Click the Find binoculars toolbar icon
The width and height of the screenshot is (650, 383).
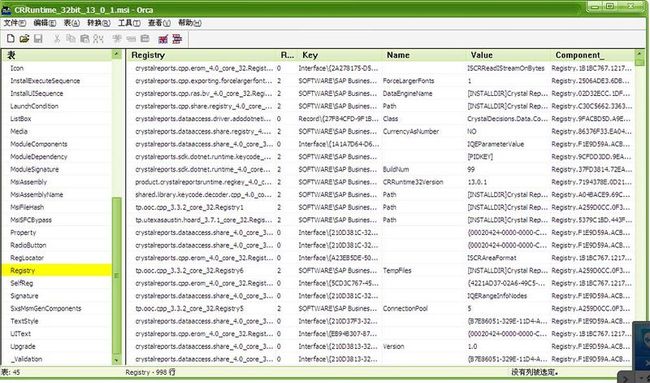point(98,39)
